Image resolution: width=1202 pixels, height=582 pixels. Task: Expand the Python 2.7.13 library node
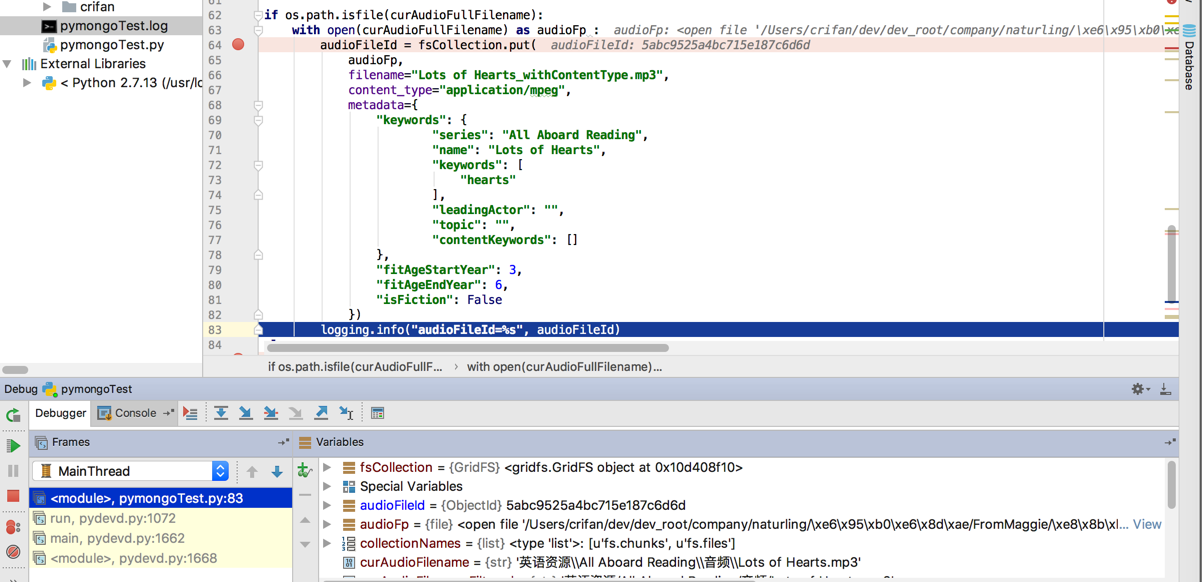point(27,83)
